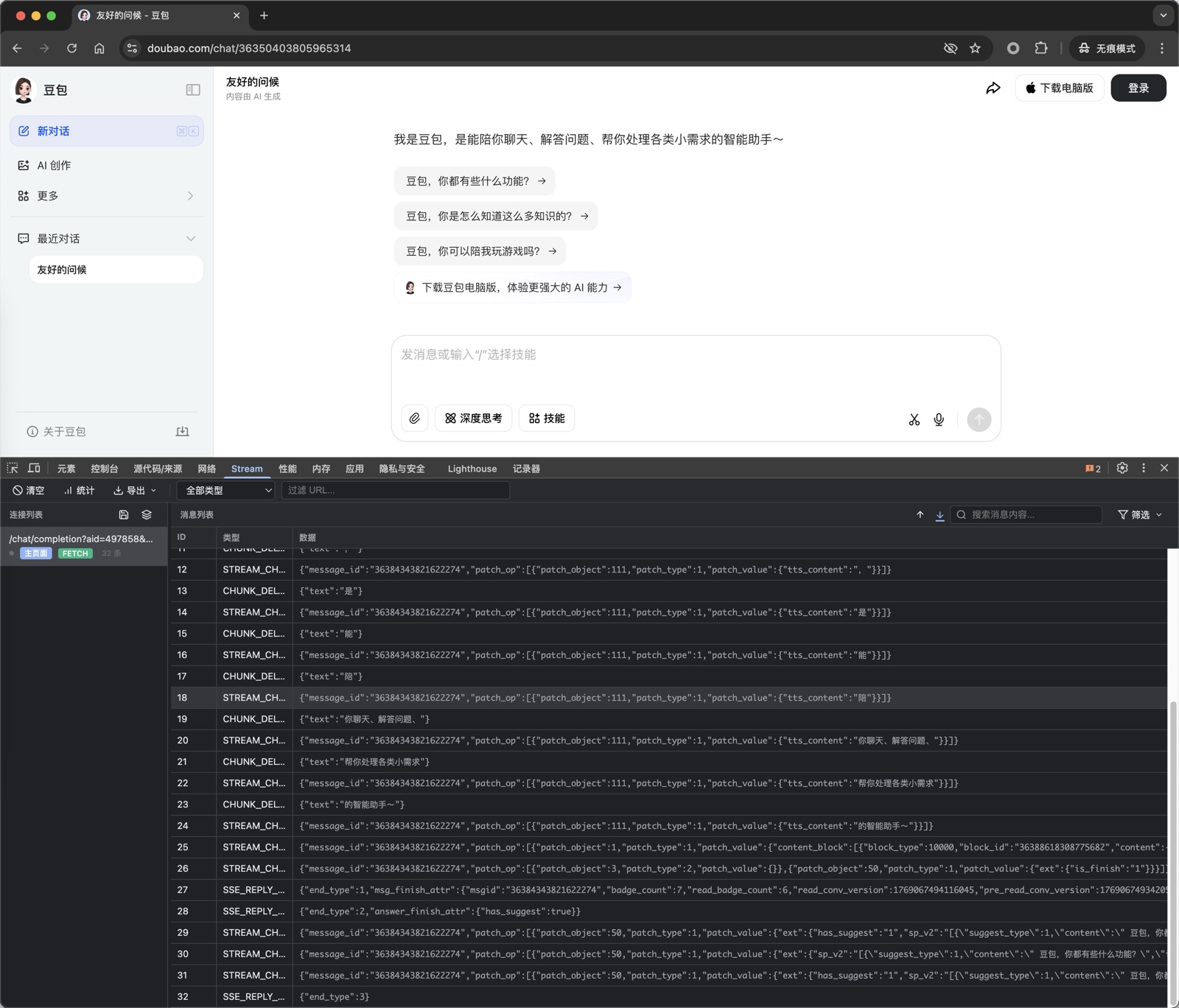
Task: Toggle the Doubao sidebar collapse icon
Action: click(x=193, y=90)
